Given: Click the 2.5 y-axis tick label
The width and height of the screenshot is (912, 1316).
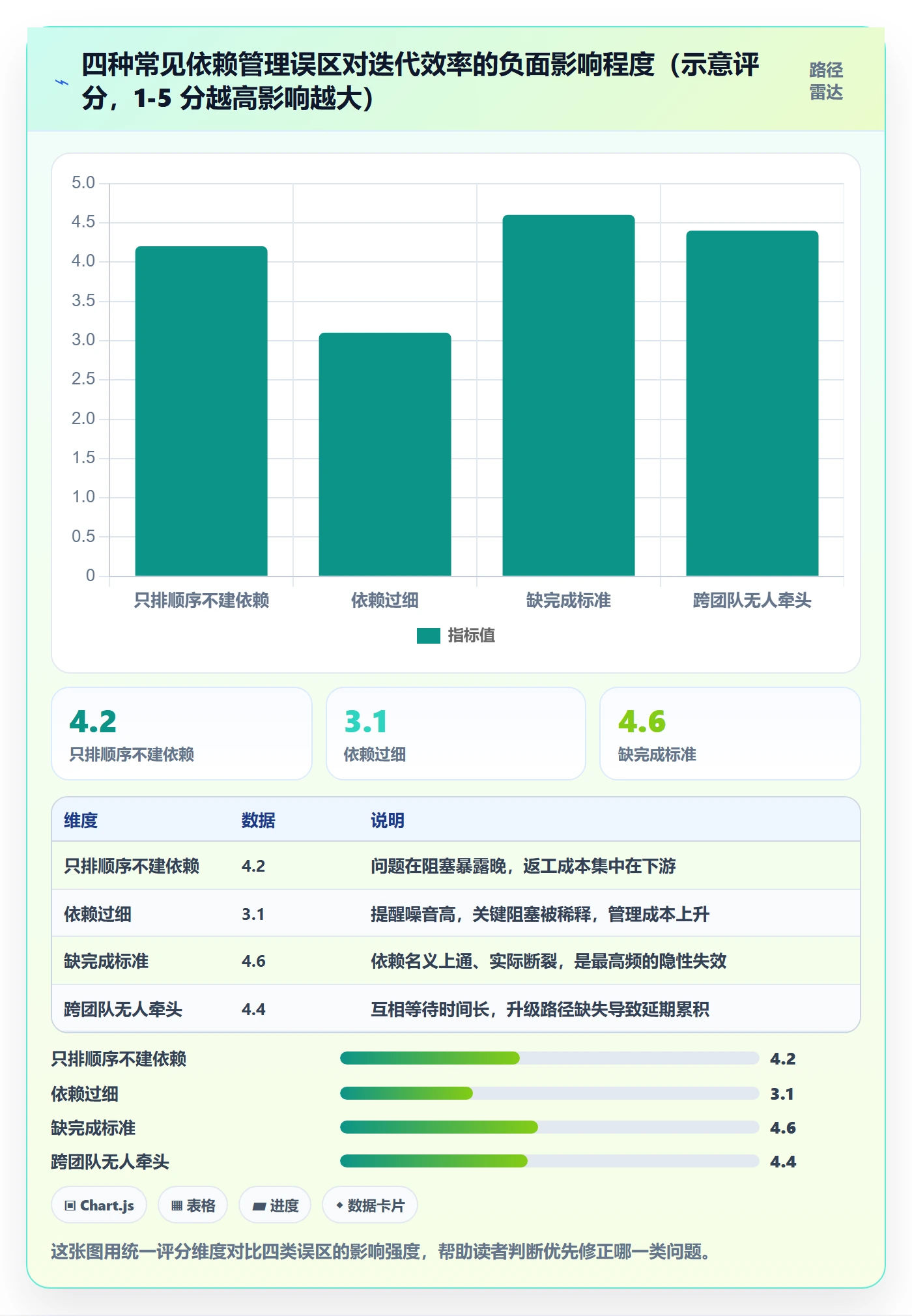Looking at the screenshot, I should (83, 379).
